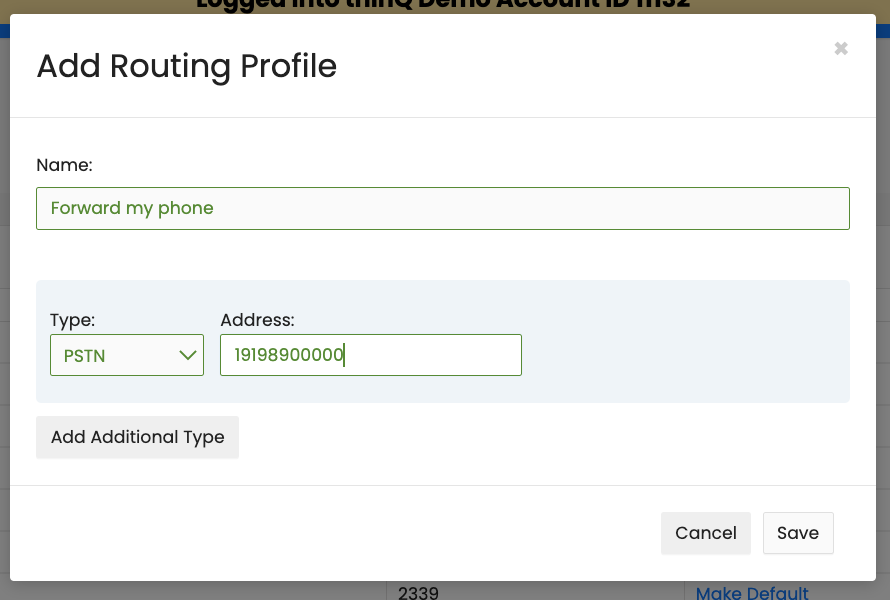Close the Add Routing Profile dialog

coord(841,49)
